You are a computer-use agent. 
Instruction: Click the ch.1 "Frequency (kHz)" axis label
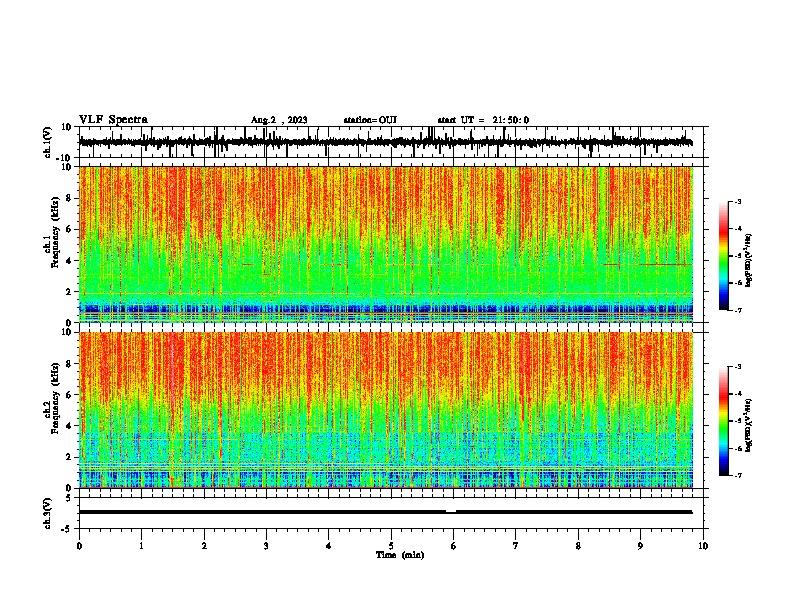[x=55, y=233]
